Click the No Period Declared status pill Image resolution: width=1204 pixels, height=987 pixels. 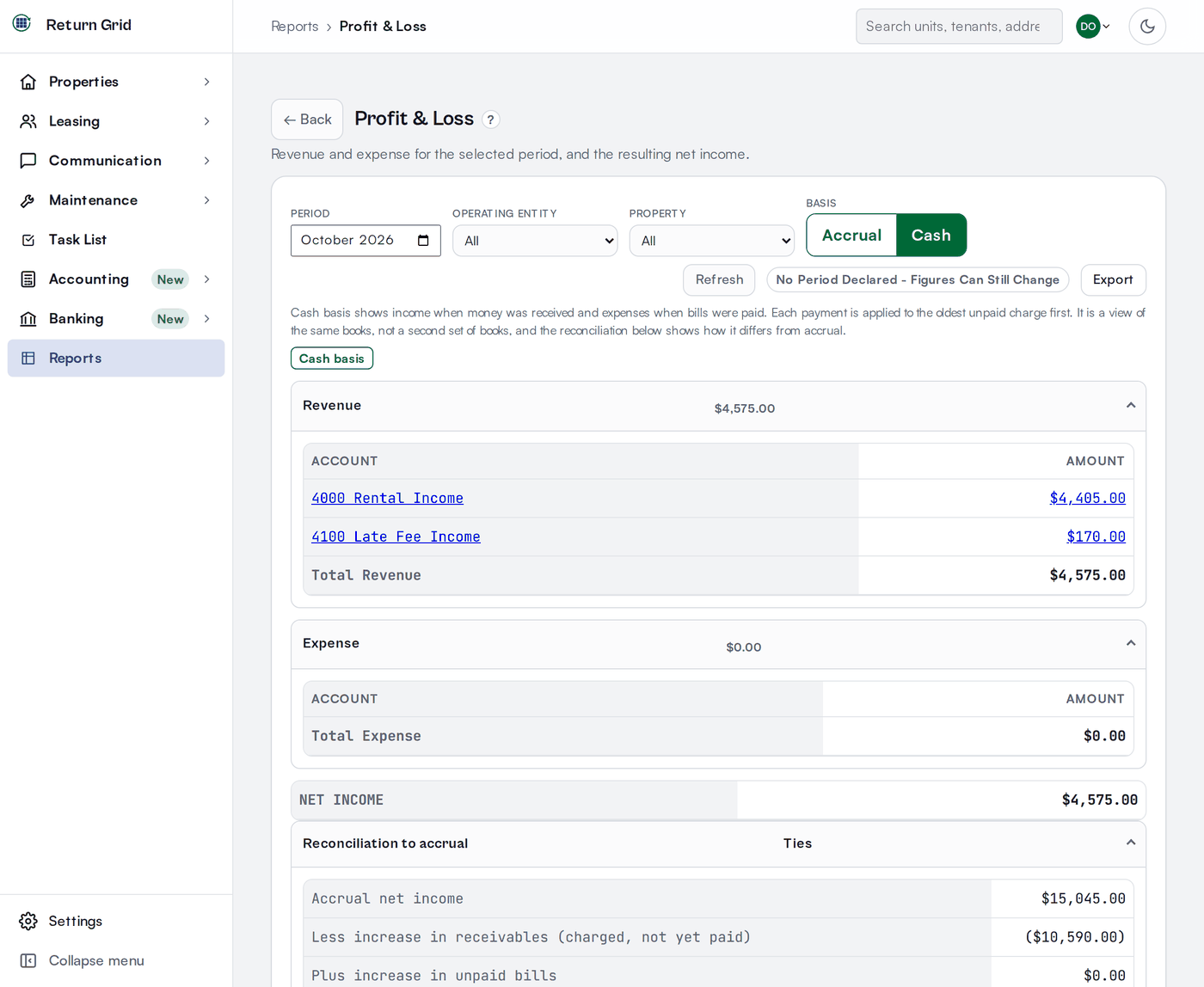pyautogui.click(x=918, y=280)
